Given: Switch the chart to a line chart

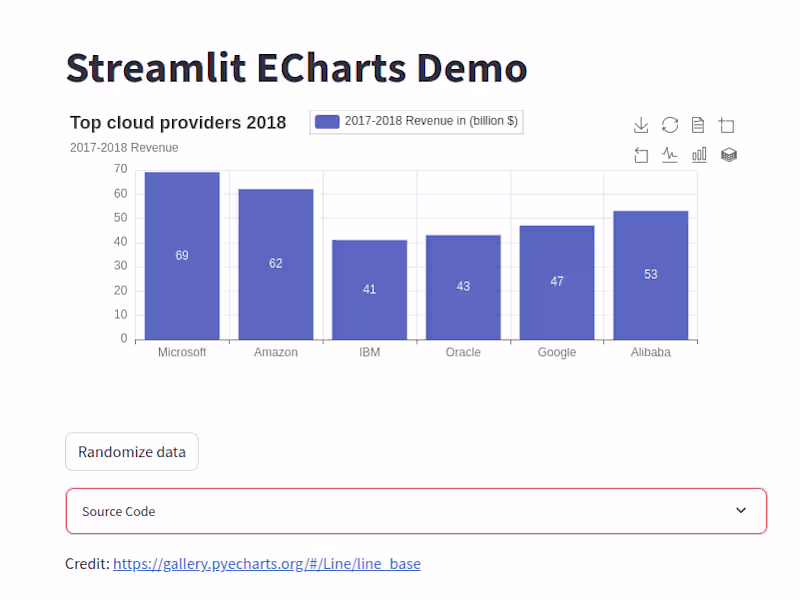Looking at the screenshot, I should pyautogui.click(x=670, y=154).
